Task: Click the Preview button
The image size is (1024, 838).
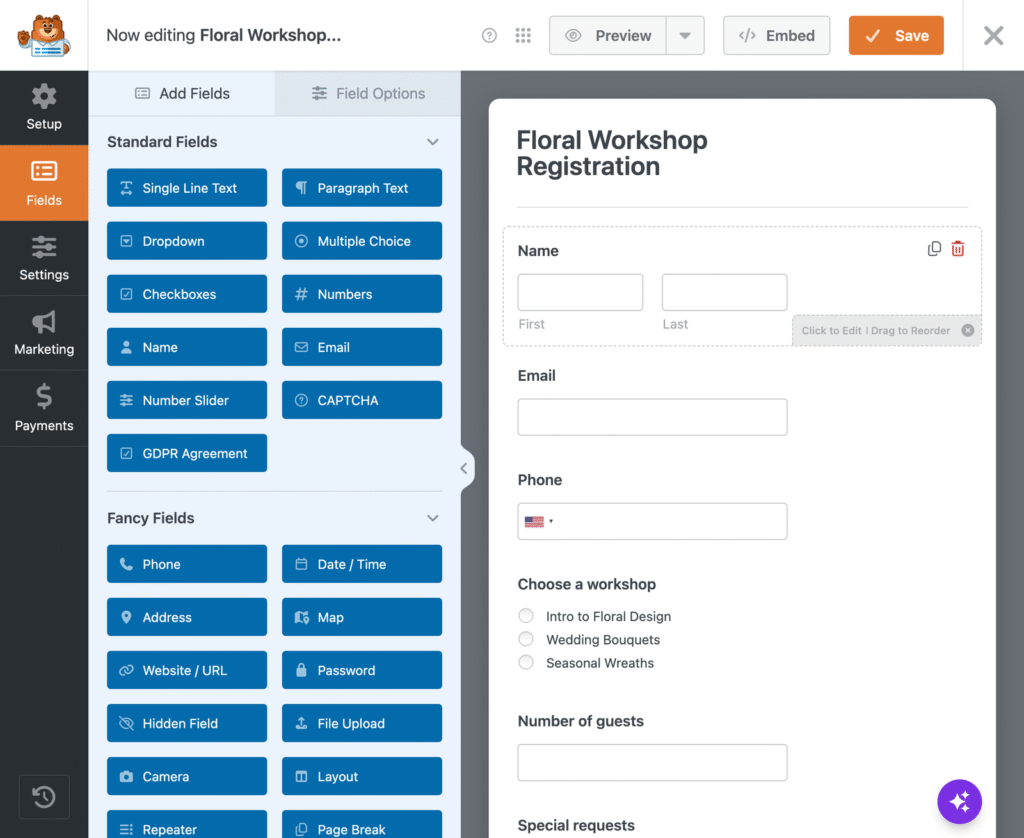Action: click(x=608, y=35)
